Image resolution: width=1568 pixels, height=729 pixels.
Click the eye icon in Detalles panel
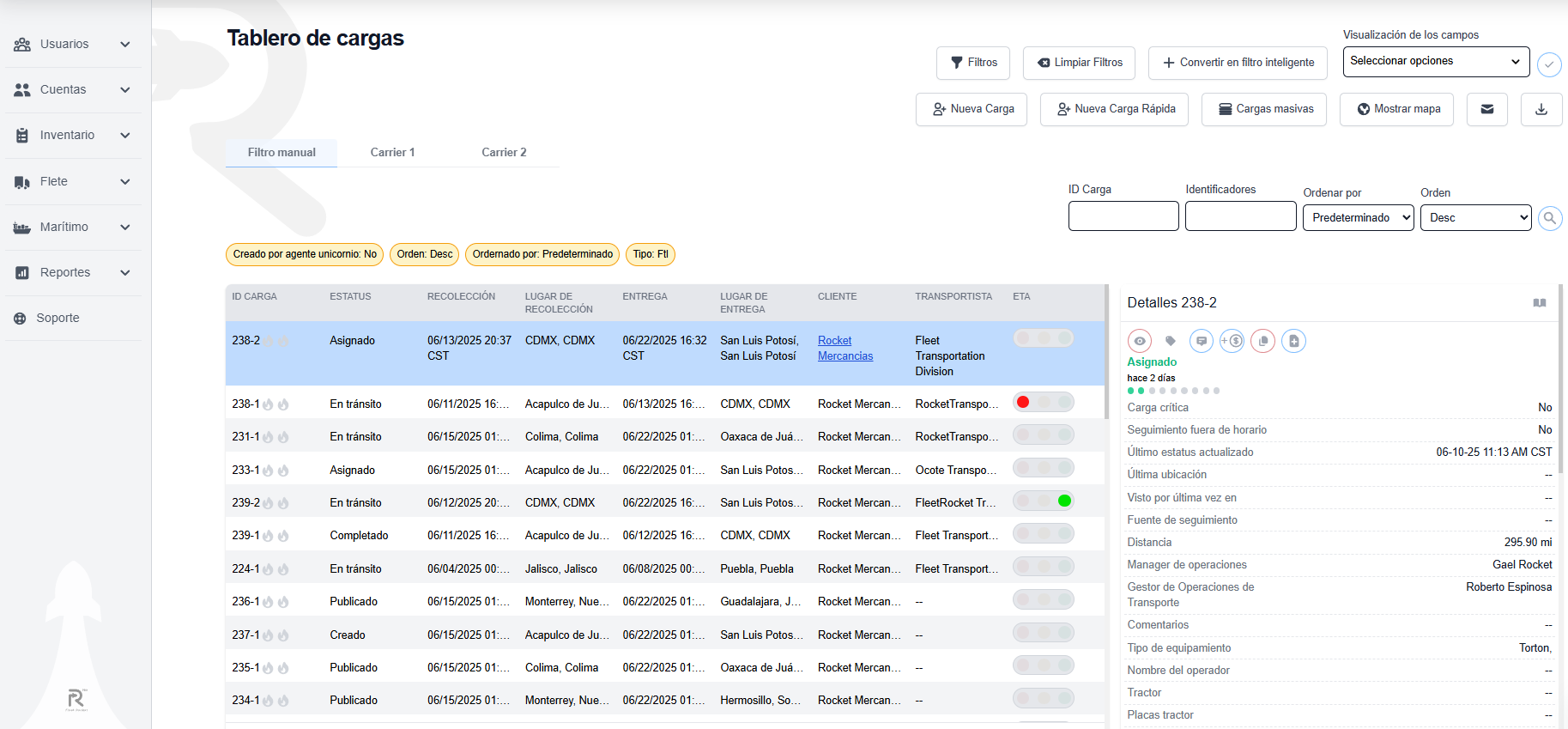[x=1139, y=341]
